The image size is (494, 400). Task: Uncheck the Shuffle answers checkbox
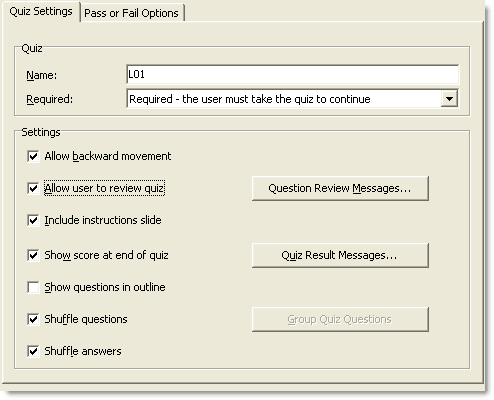[33, 351]
